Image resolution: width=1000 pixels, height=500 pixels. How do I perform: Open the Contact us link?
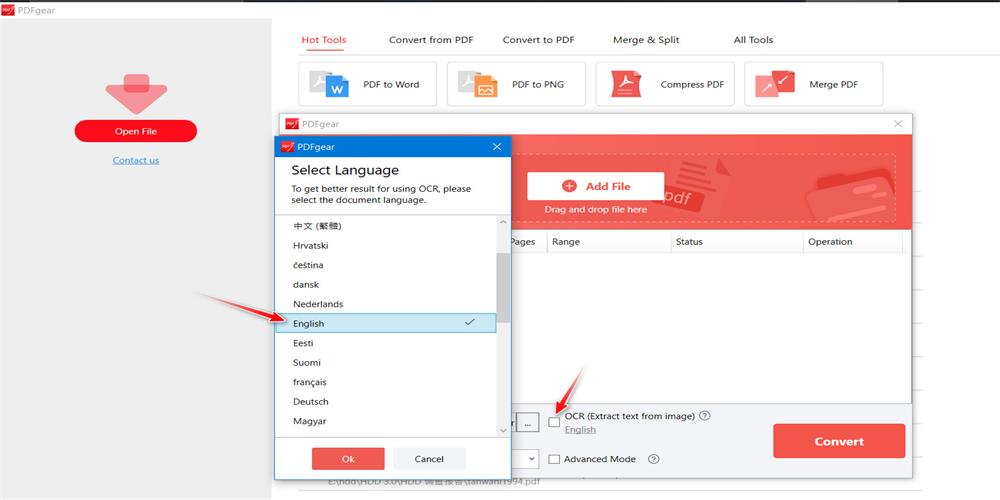[136, 160]
